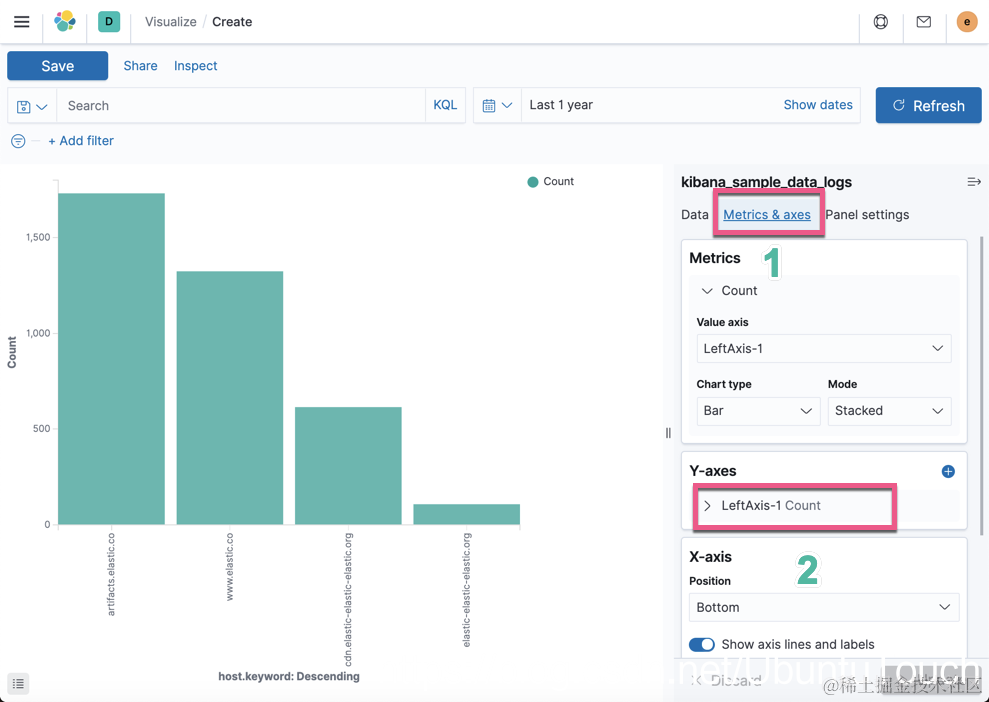Open the D space avatar
Viewport: 989px width, 702px height.
point(109,21)
